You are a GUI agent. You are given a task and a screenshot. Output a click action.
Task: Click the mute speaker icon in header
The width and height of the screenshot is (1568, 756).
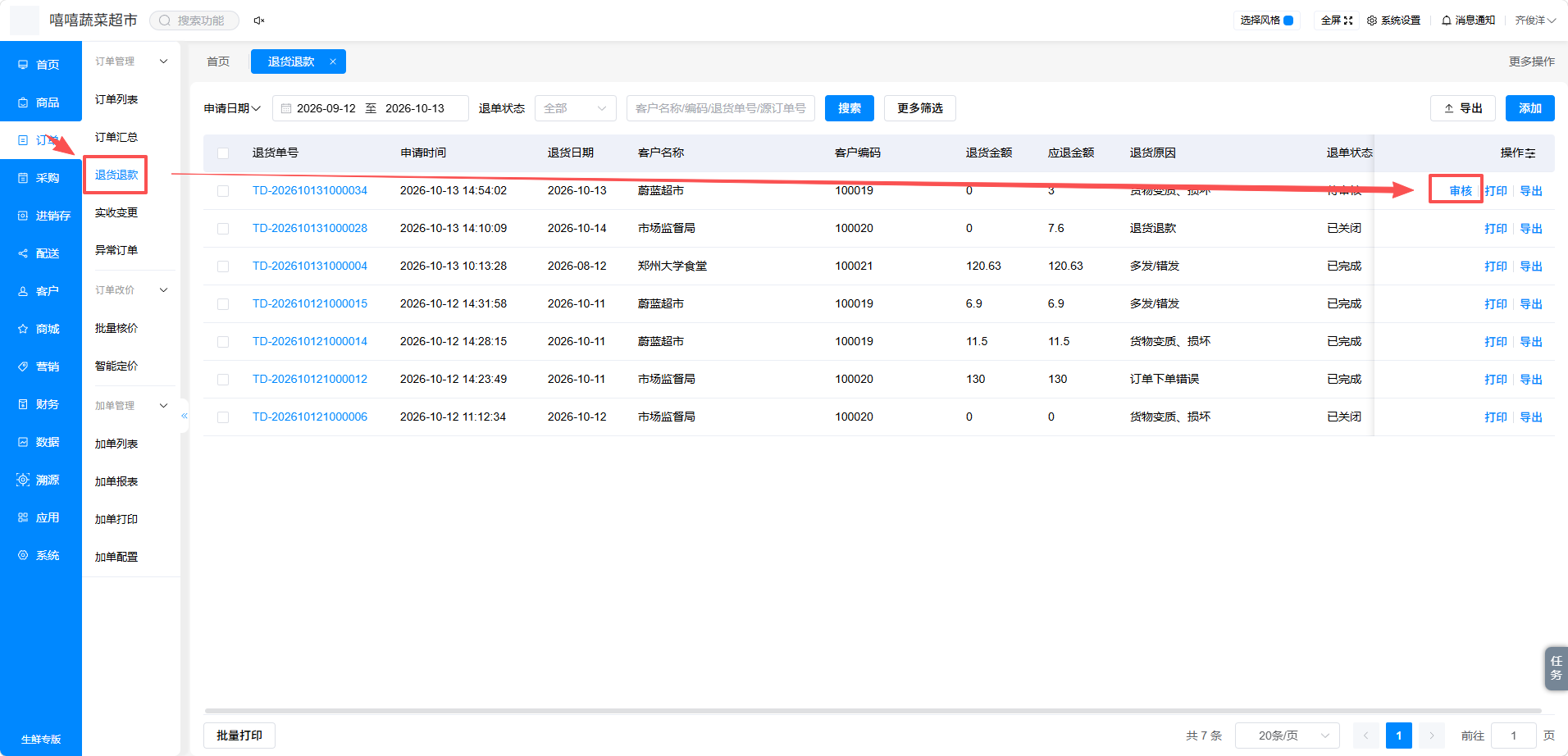coord(259,20)
